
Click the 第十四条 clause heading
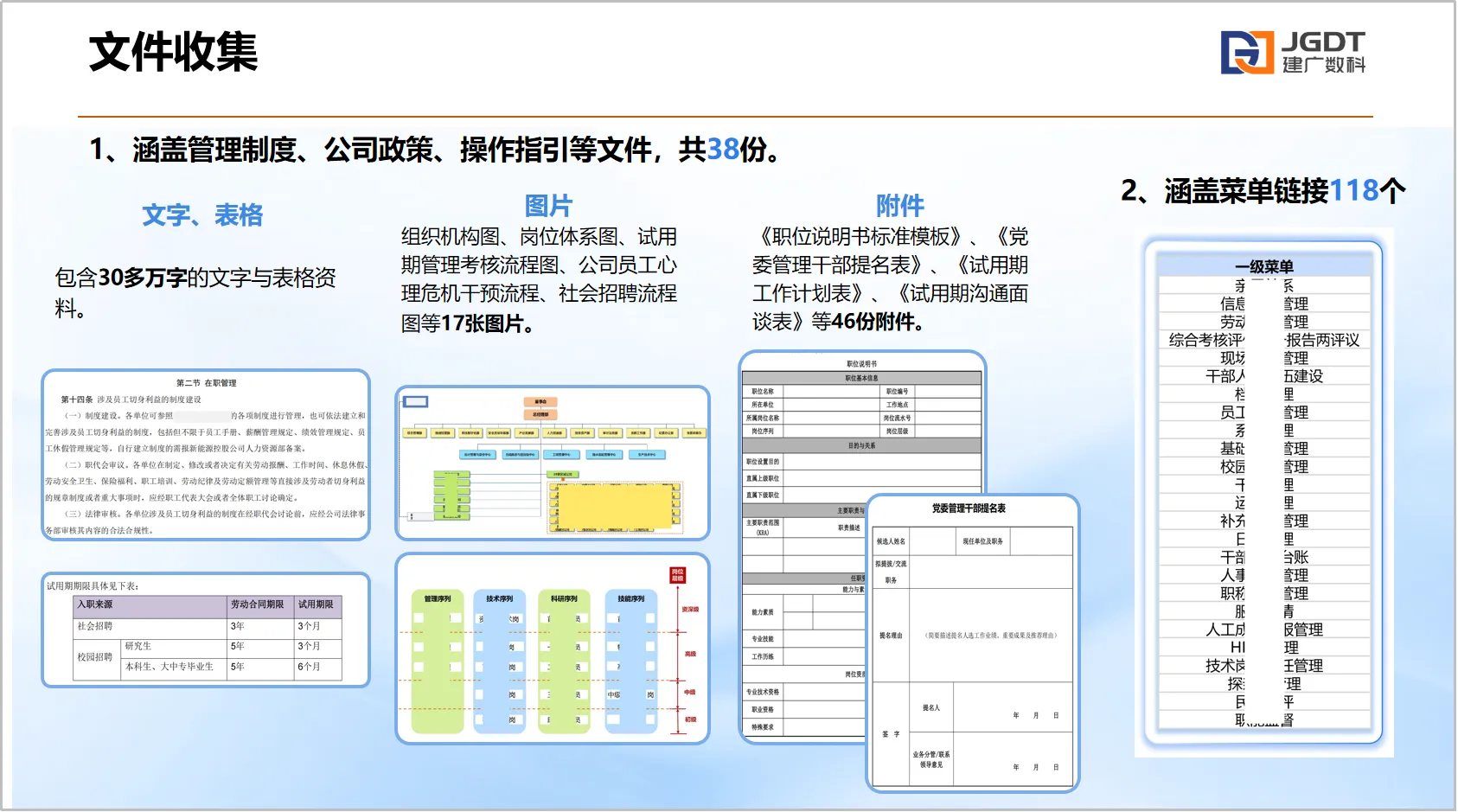pos(131,400)
